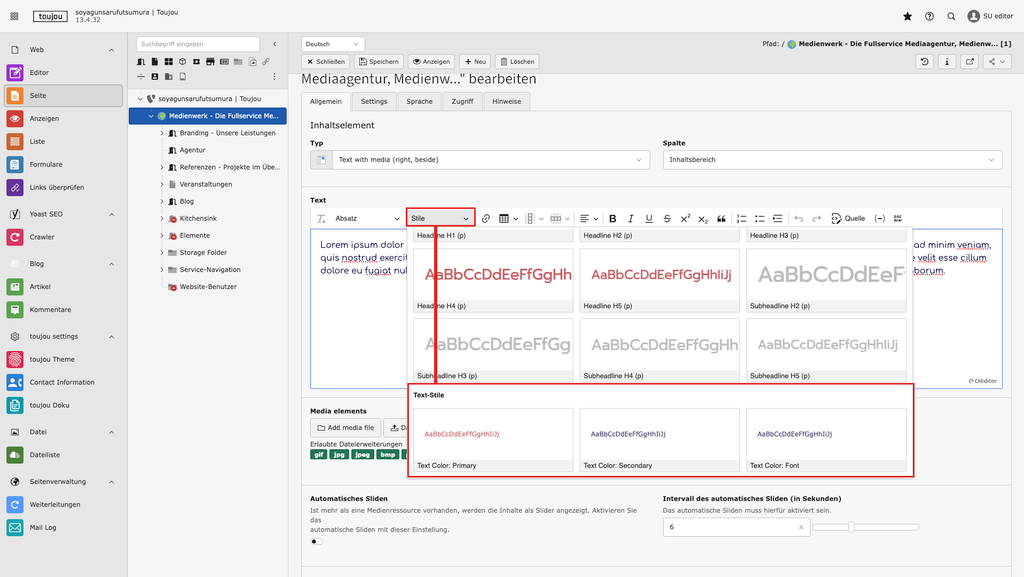Switch to the Hinweise tab
This screenshot has width=1024, height=577.
tap(507, 102)
